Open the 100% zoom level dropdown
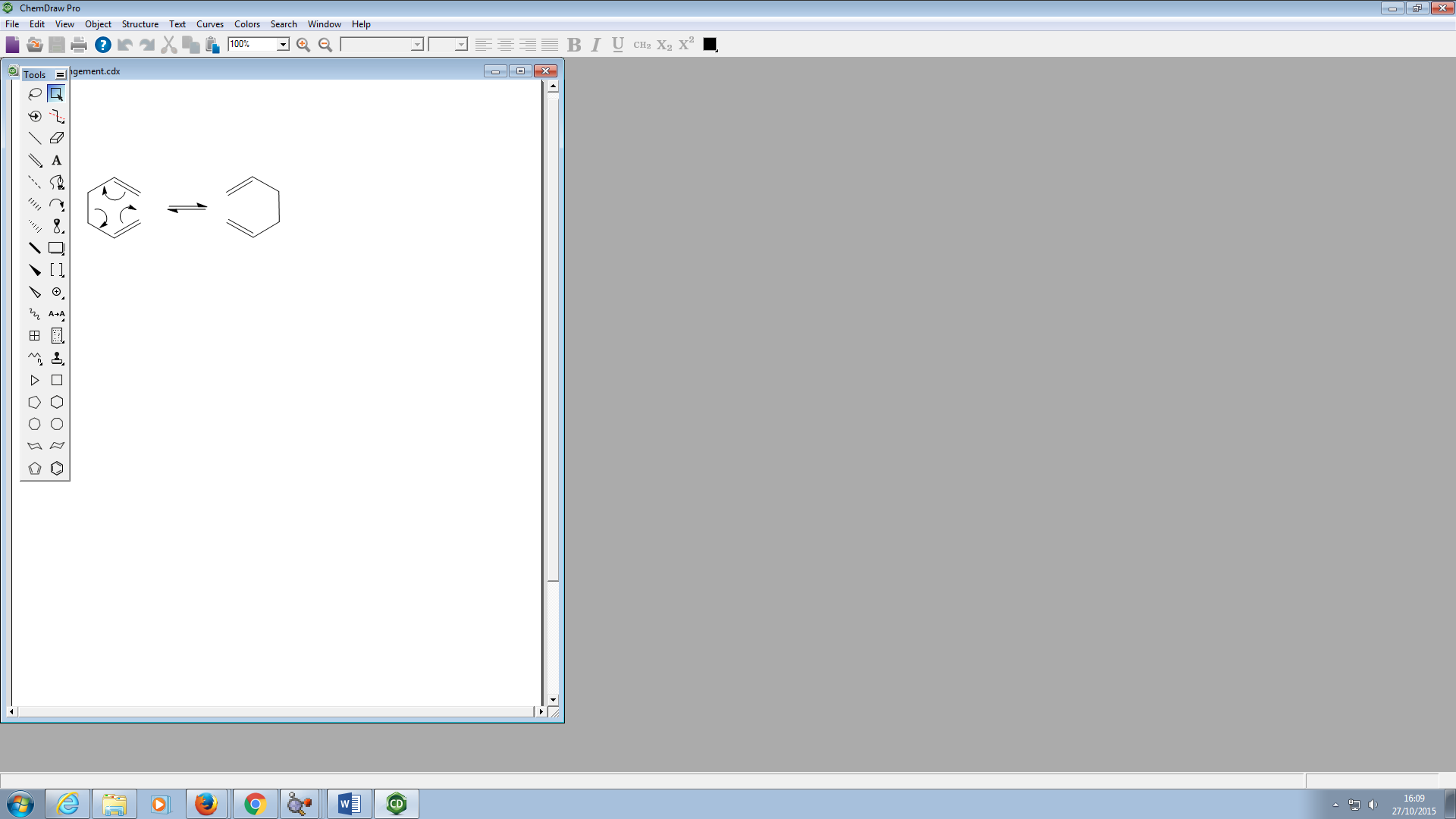Screen dimensions: 1456x819 point(283,45)
